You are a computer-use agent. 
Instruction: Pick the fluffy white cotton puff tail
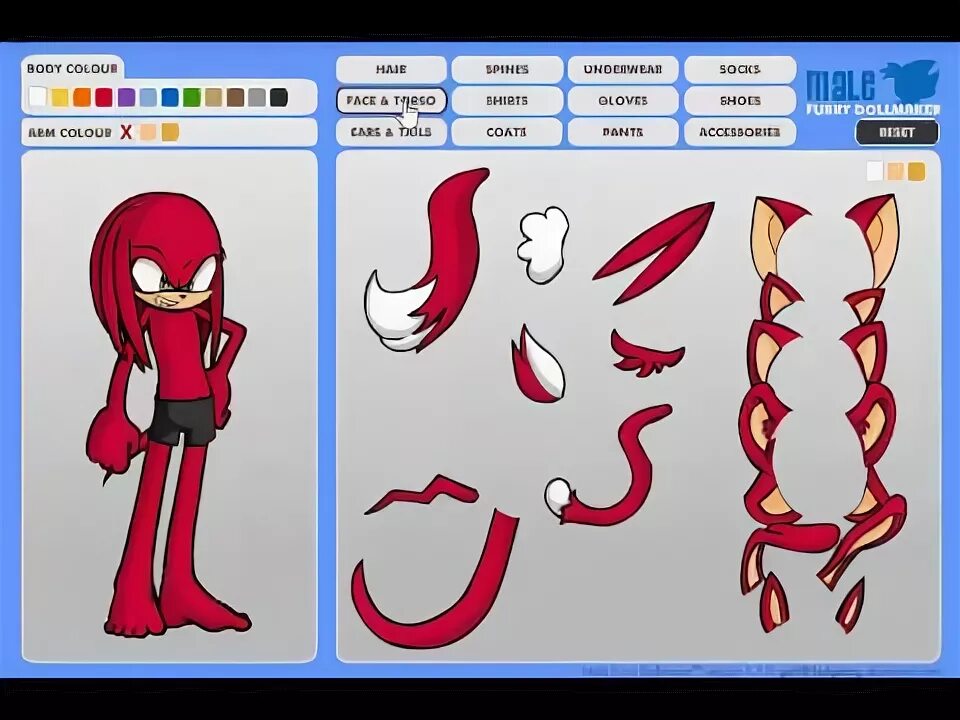click(x=542, y=245)
